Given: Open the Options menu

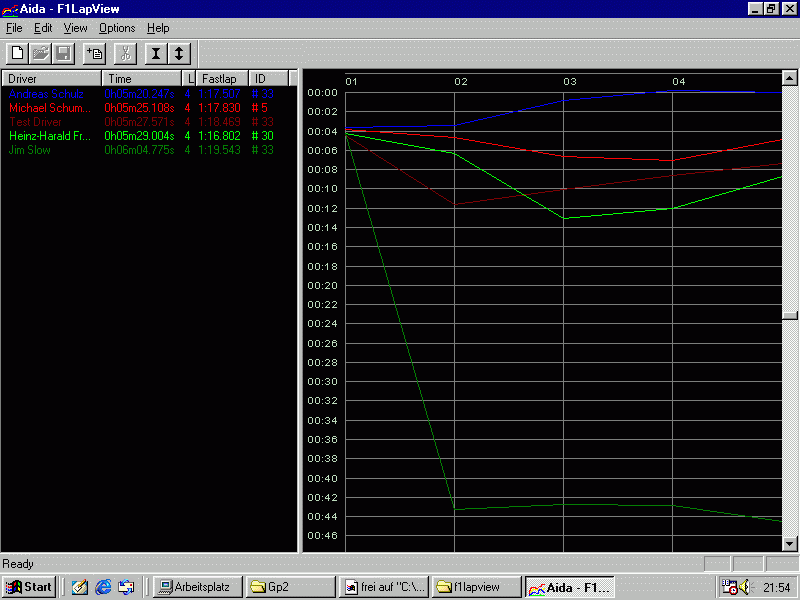Looking at the screenshot, I should 117,28.
